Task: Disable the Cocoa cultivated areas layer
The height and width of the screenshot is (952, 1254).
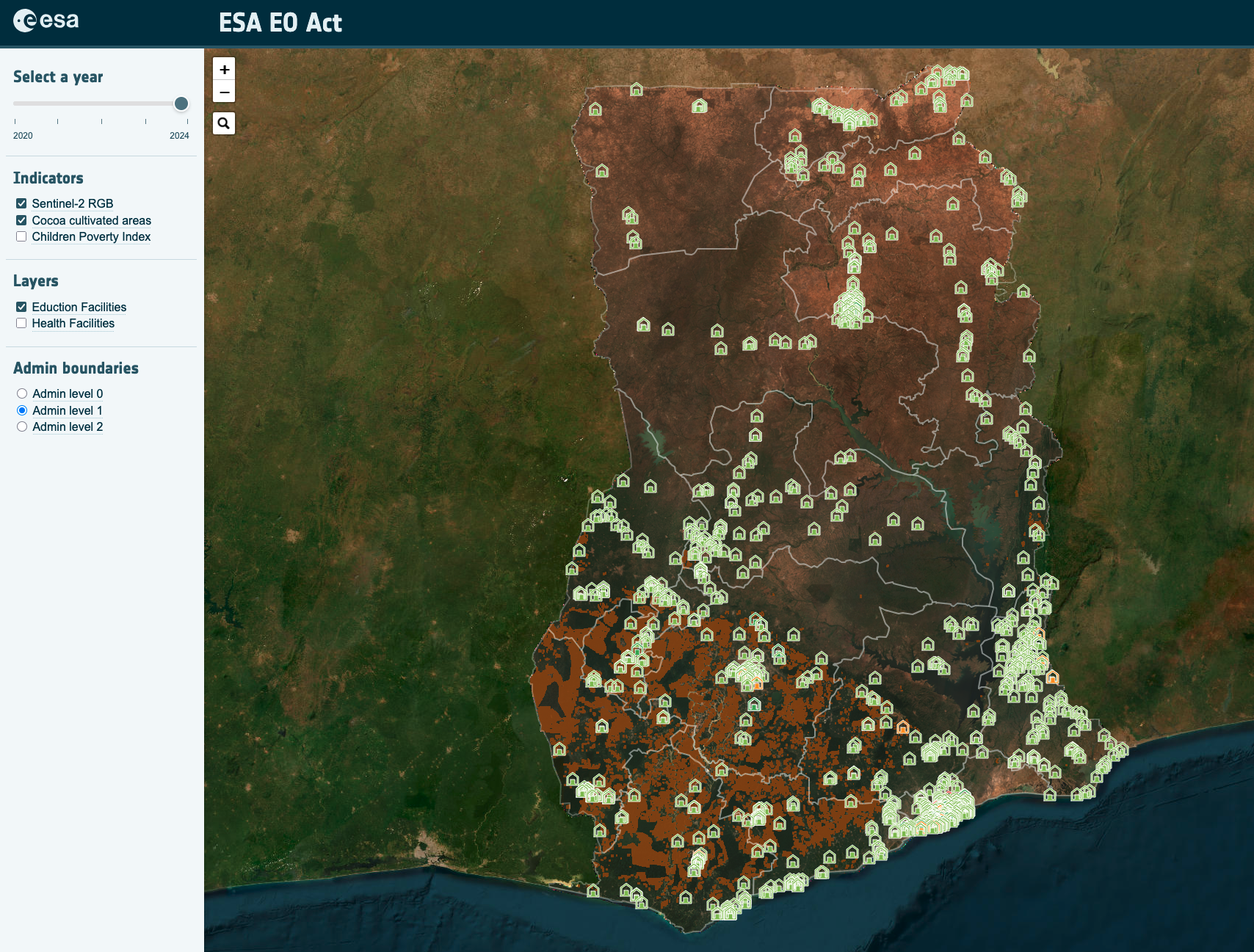Action: (21, 220)
